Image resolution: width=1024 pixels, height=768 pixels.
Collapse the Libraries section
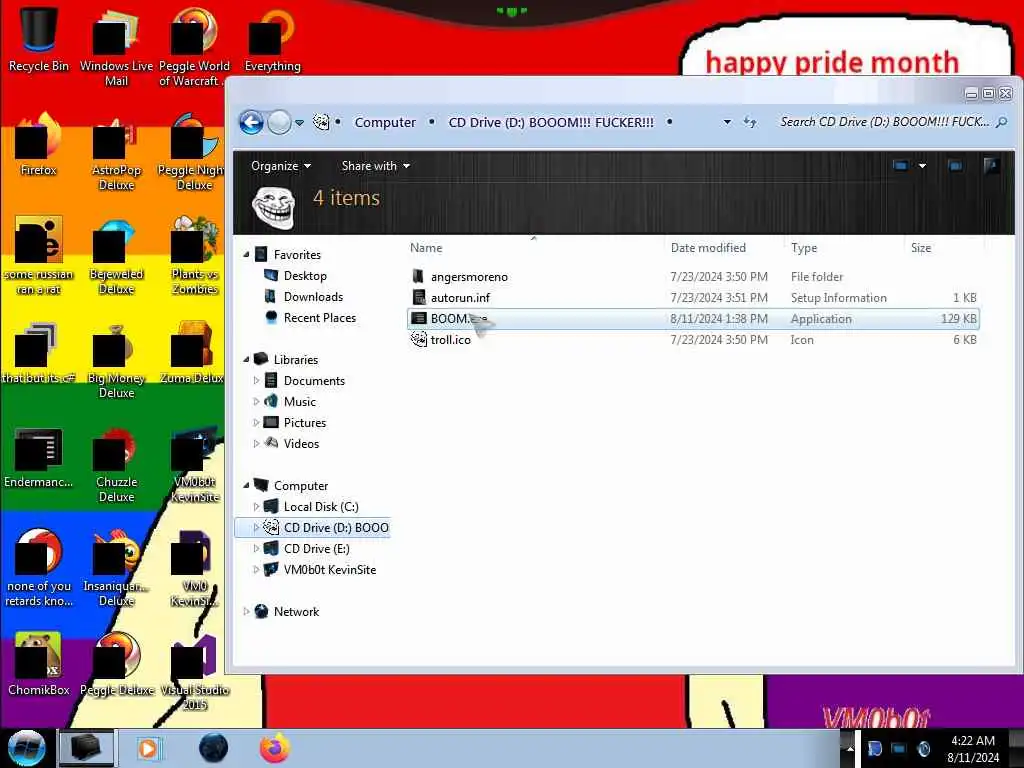[246, 359]
